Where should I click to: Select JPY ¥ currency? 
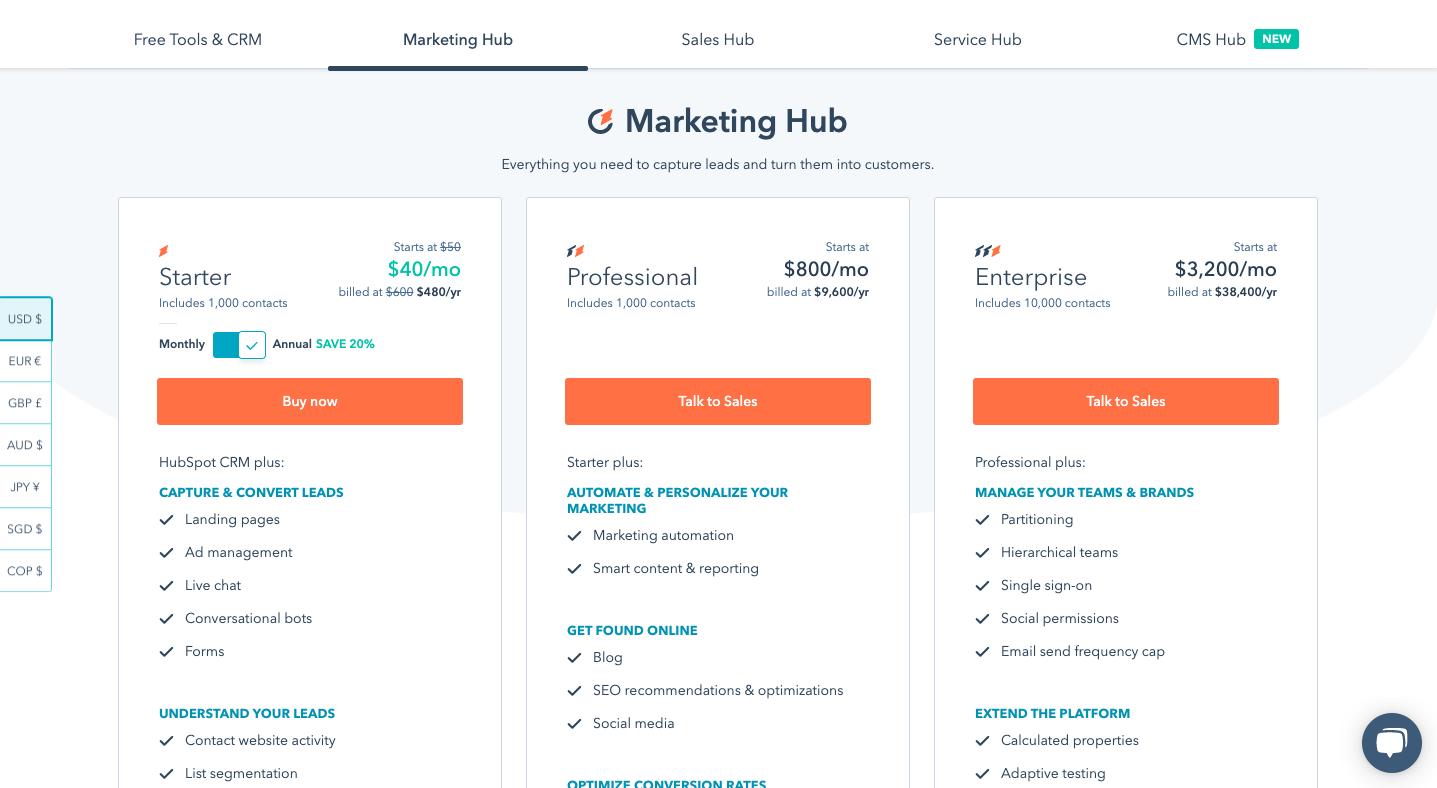[25, 487]
